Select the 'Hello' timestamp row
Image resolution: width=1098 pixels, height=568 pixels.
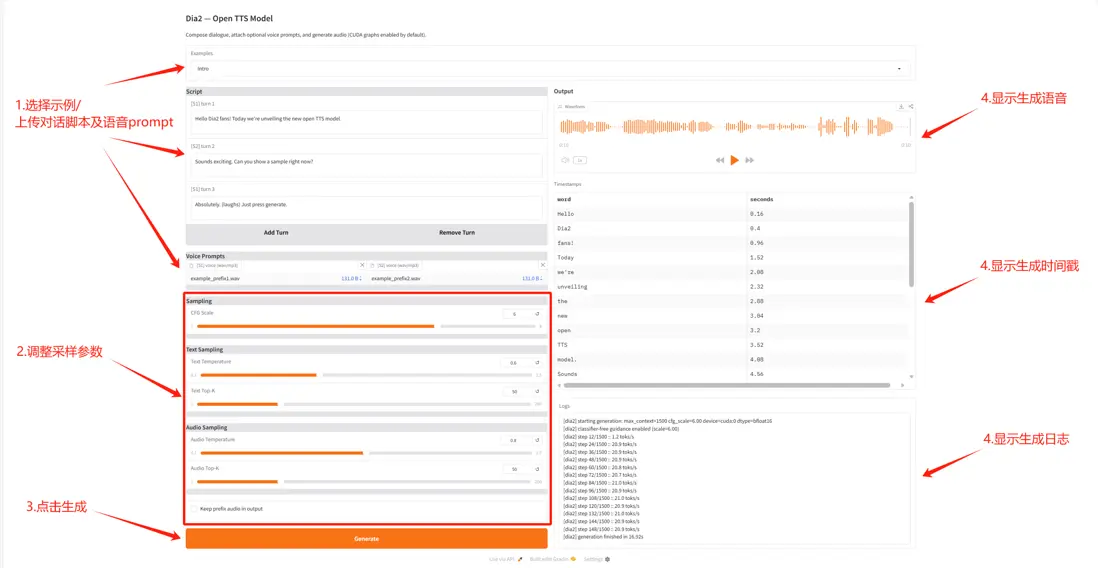pyautogui.click(x=730, y=214)
